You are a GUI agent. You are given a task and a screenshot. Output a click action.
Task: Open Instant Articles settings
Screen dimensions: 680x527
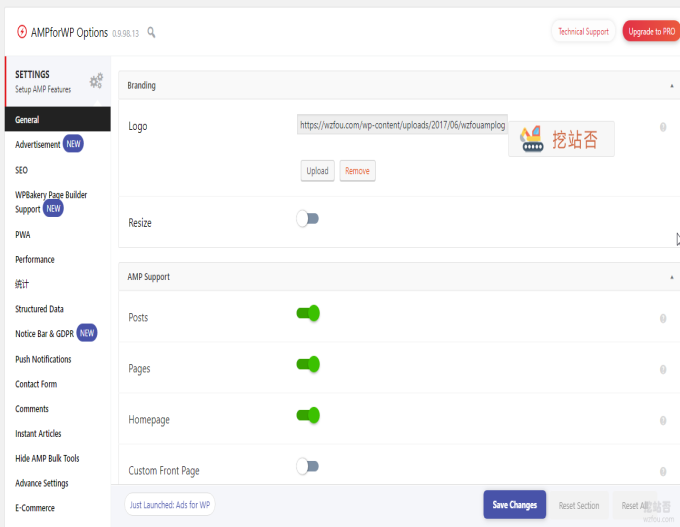click(38, 433)
